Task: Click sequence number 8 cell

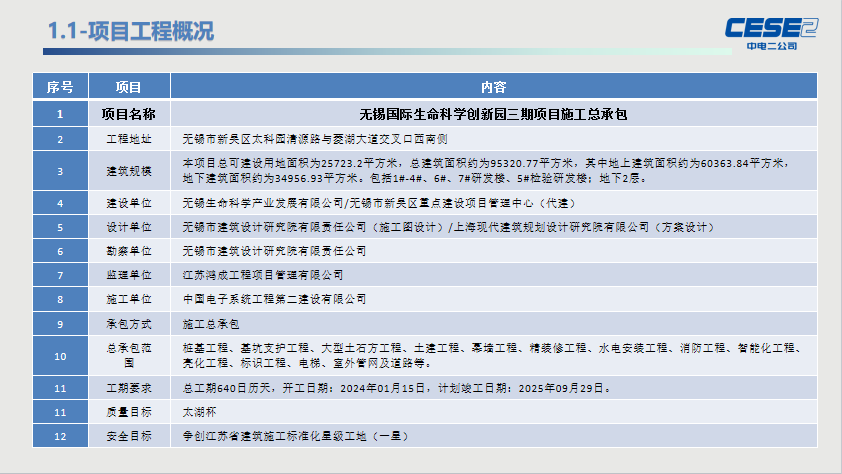Action: coord(60,299)
